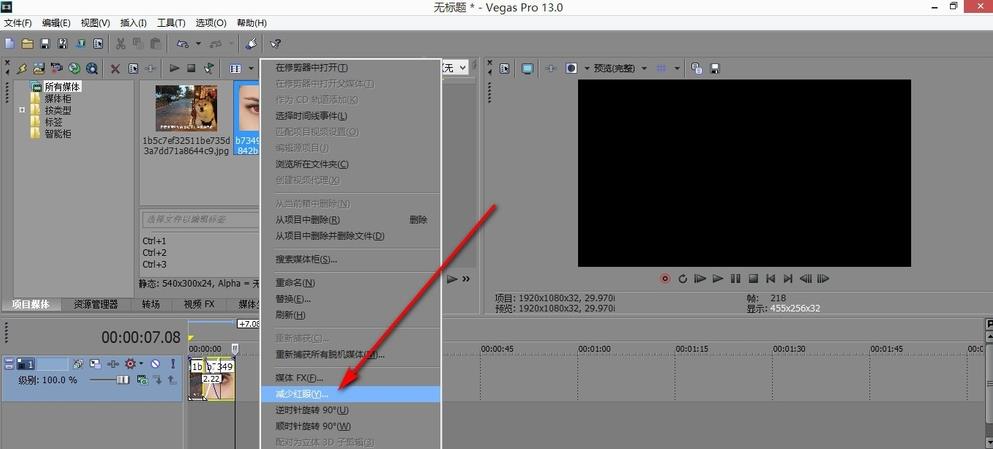Select 智能柜 folder in media tree

(x=58, y=134)
